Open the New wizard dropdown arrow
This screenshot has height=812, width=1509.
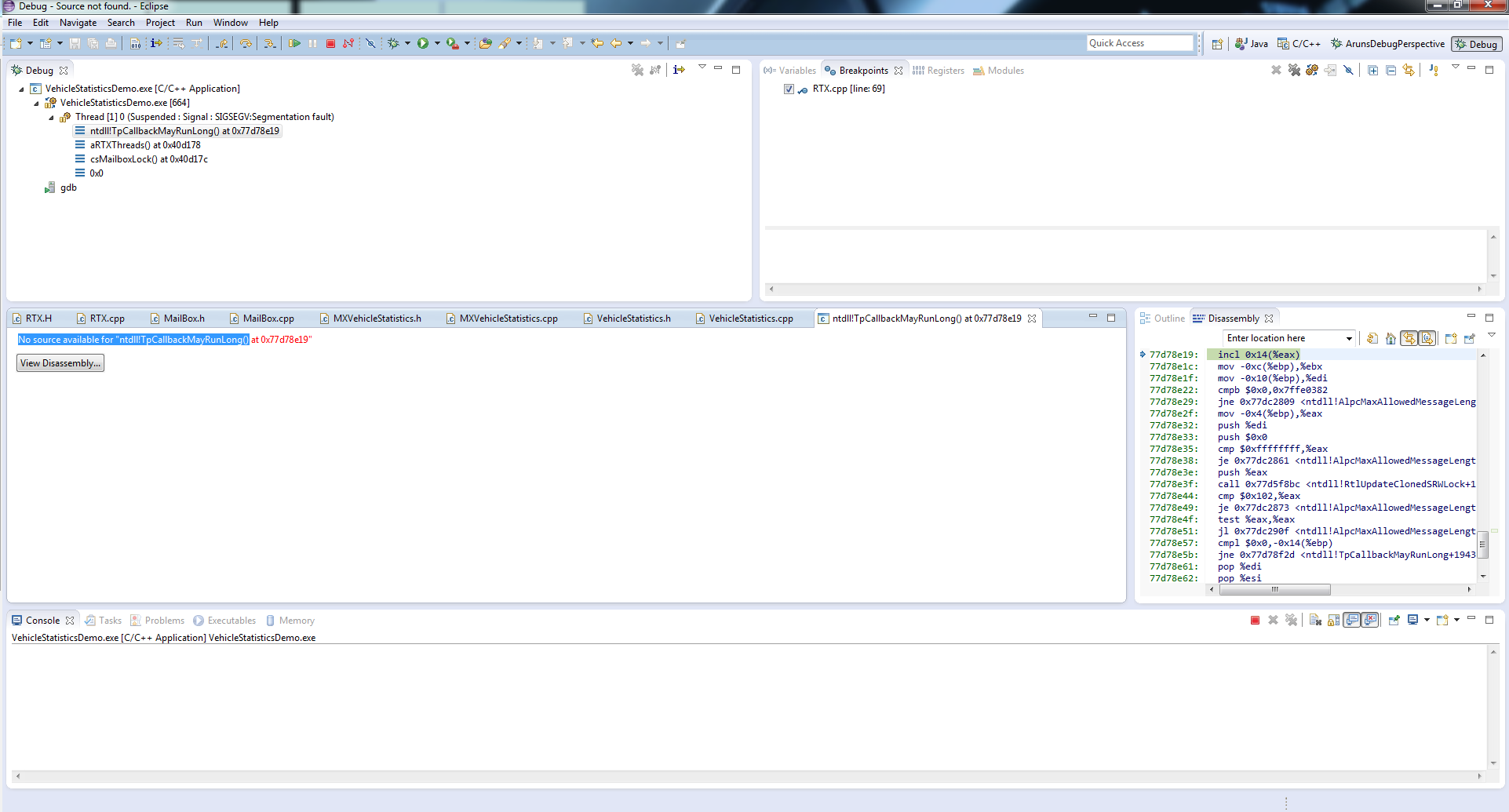(30, 43)
